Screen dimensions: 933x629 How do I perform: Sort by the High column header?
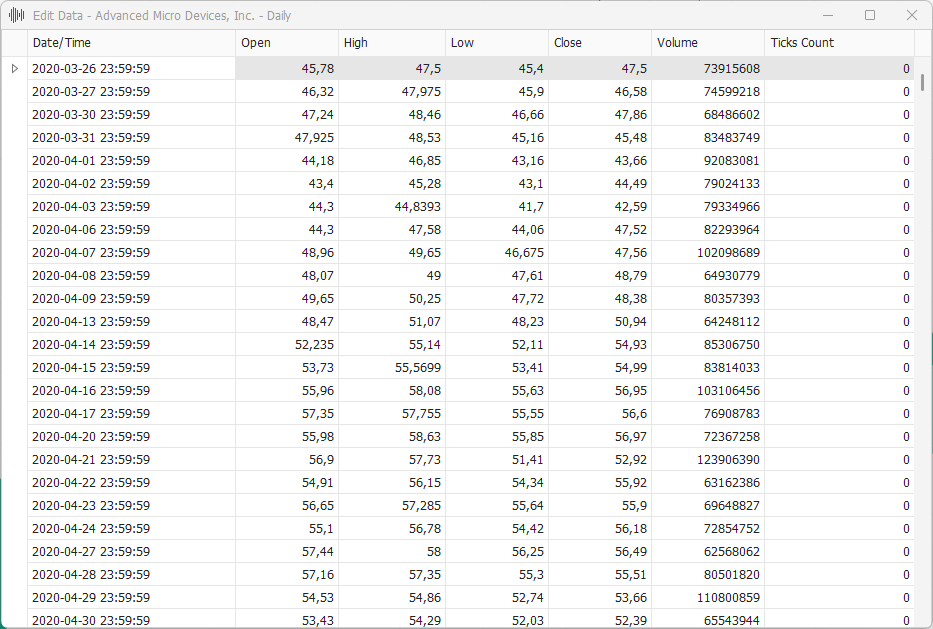coord(392,43)
